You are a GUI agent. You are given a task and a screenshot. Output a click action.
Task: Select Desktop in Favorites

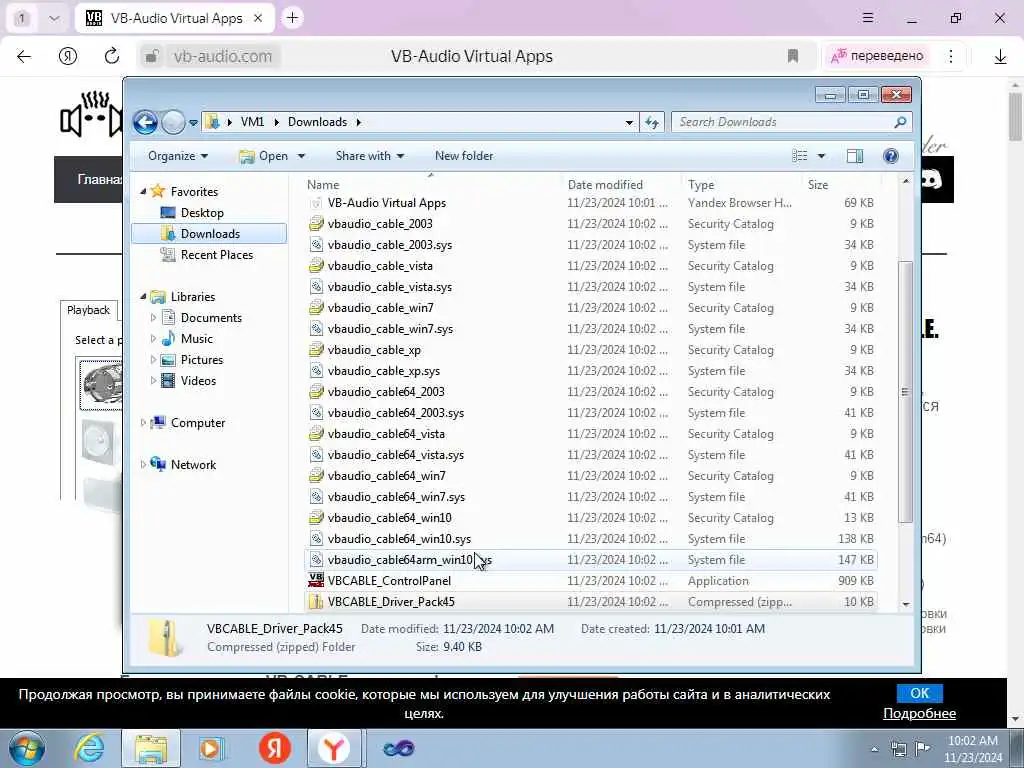[x=202, y=213]
